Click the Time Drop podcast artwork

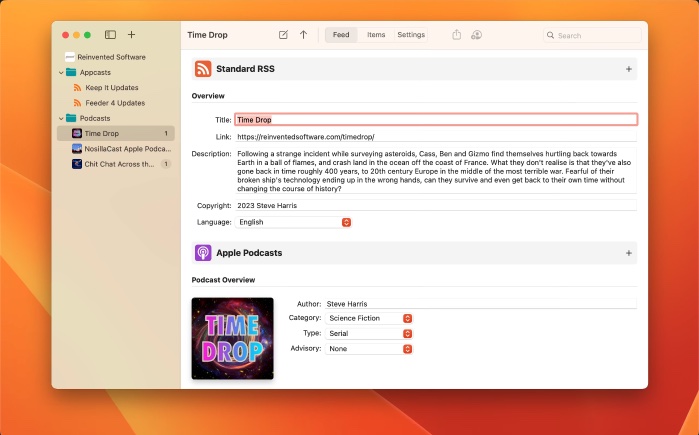tap(232, 338)
